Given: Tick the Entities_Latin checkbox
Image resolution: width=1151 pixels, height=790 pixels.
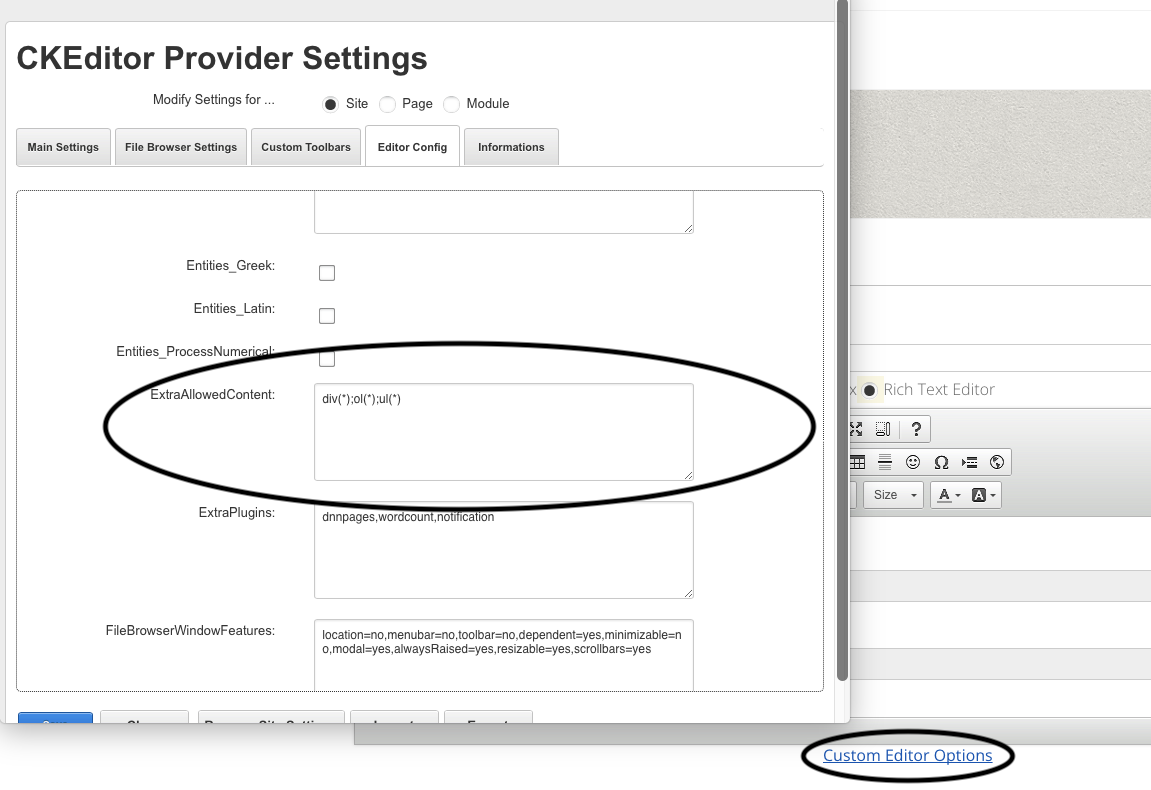Looking at the screenshot, I should click(x=327, y=316).
